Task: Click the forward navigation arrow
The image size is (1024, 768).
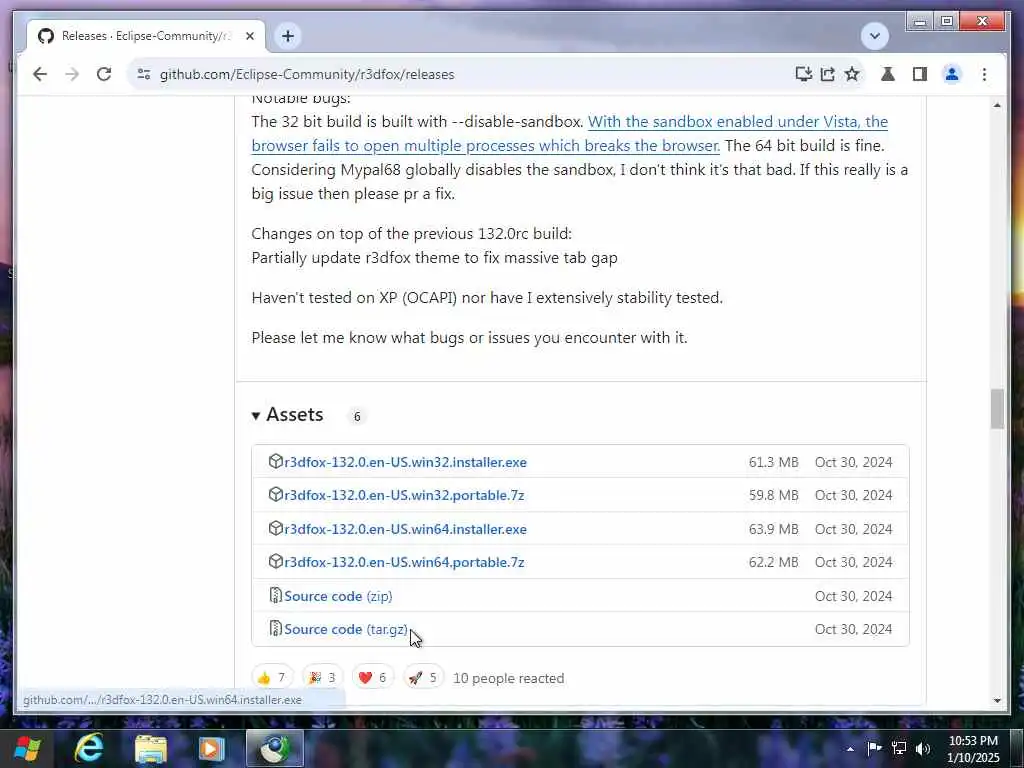Action: coord(72,74)
